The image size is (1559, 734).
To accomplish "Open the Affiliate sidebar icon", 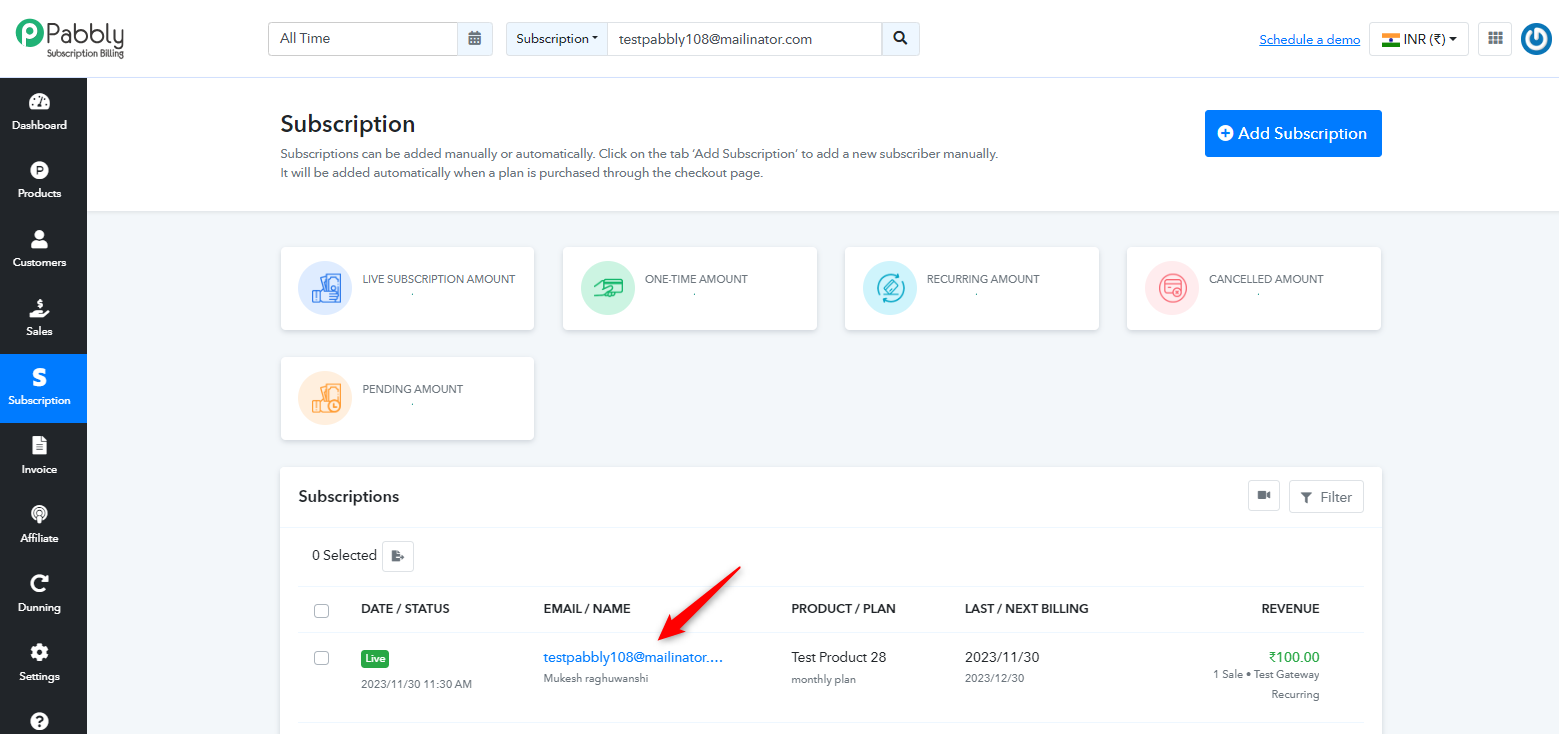I will pyautogui.click(x=39, y=515).
